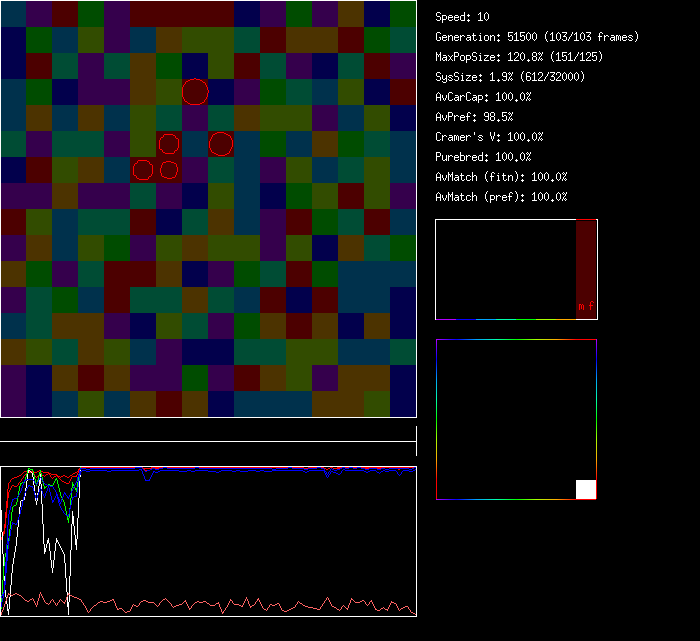Select the Generation: 51500 status line
This screenshot has width=700, height=641.
pyautogui.click(x=536, y=37)
